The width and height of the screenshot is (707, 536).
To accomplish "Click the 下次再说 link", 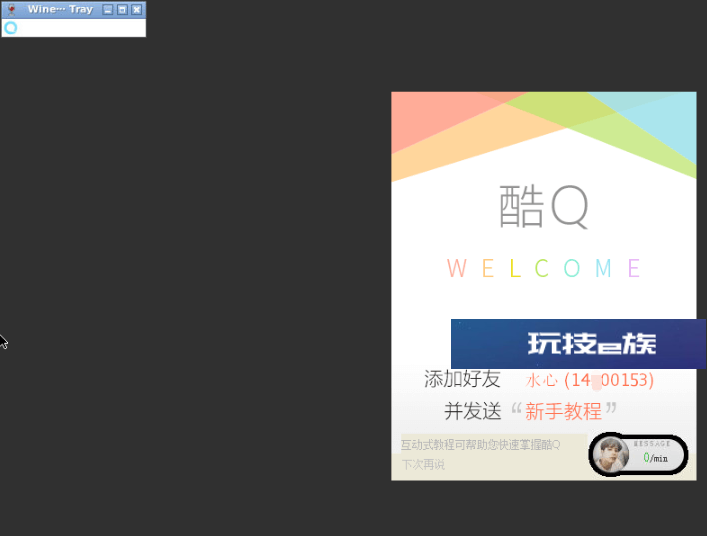I will coord(423,464).
